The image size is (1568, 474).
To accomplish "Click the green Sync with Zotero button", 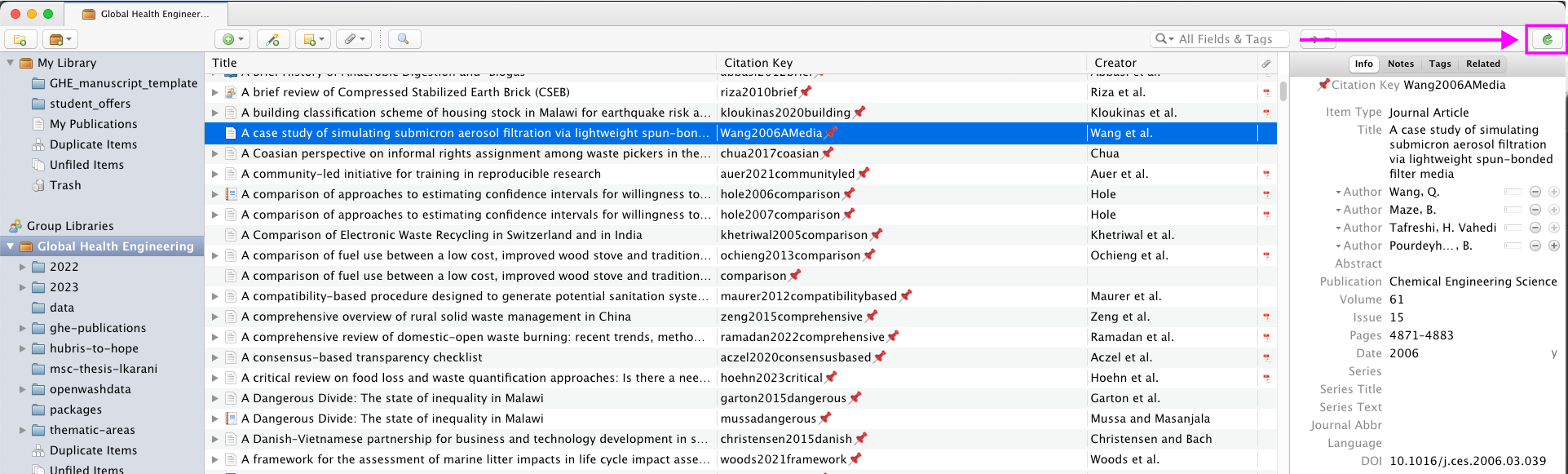I will [x=1547, y=39].
